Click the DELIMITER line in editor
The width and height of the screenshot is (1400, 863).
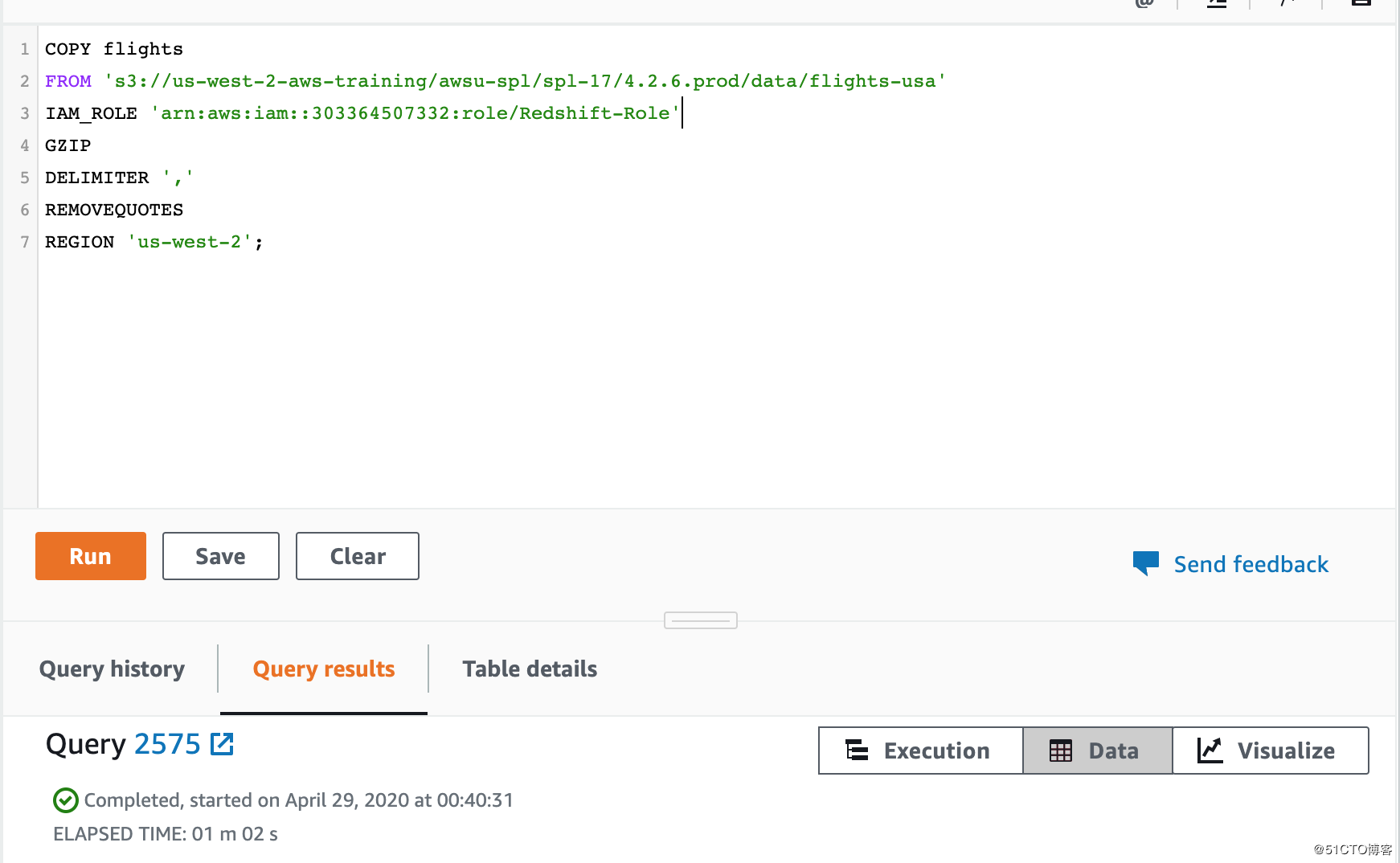pos(119,178)
